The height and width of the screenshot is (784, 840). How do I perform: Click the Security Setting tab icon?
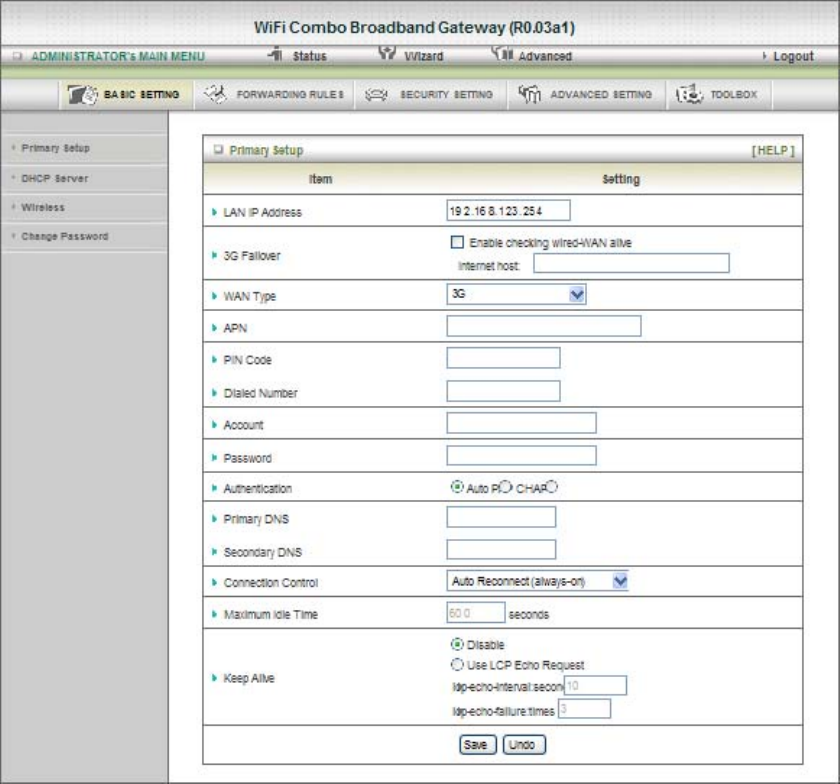coord(376,95)
